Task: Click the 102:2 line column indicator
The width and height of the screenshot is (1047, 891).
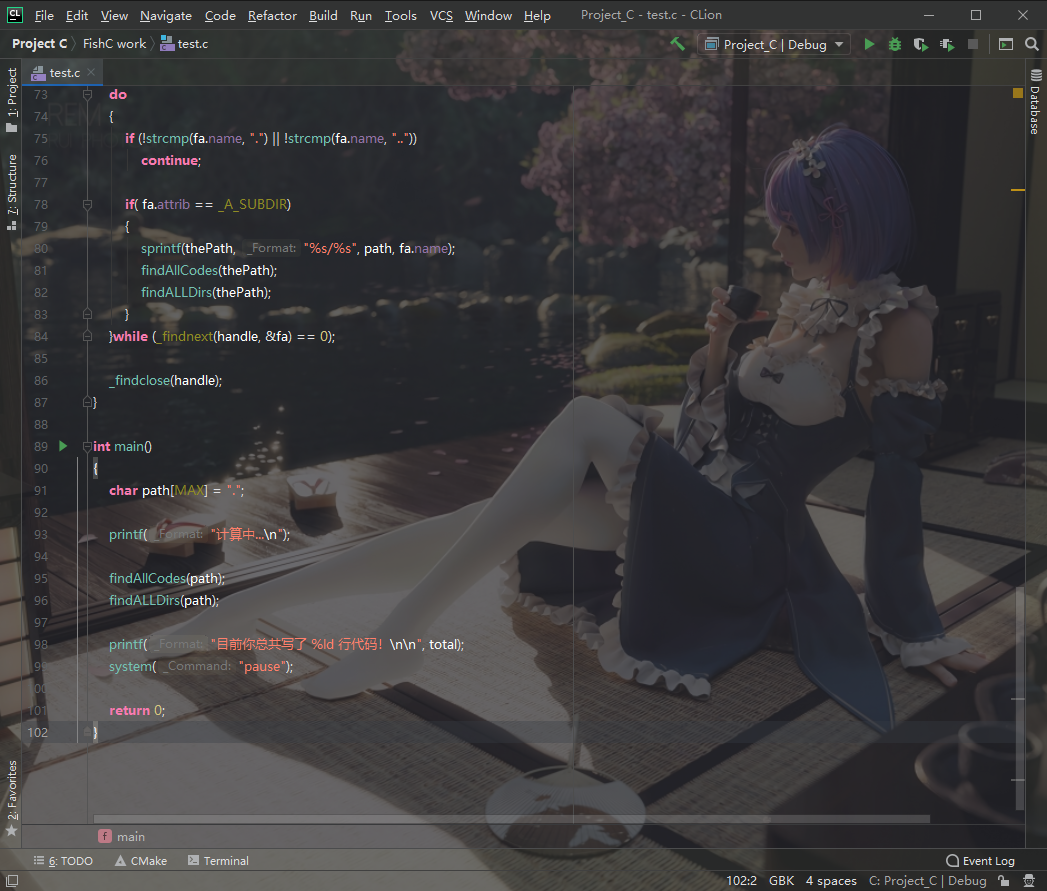Action: click(741, 881)
